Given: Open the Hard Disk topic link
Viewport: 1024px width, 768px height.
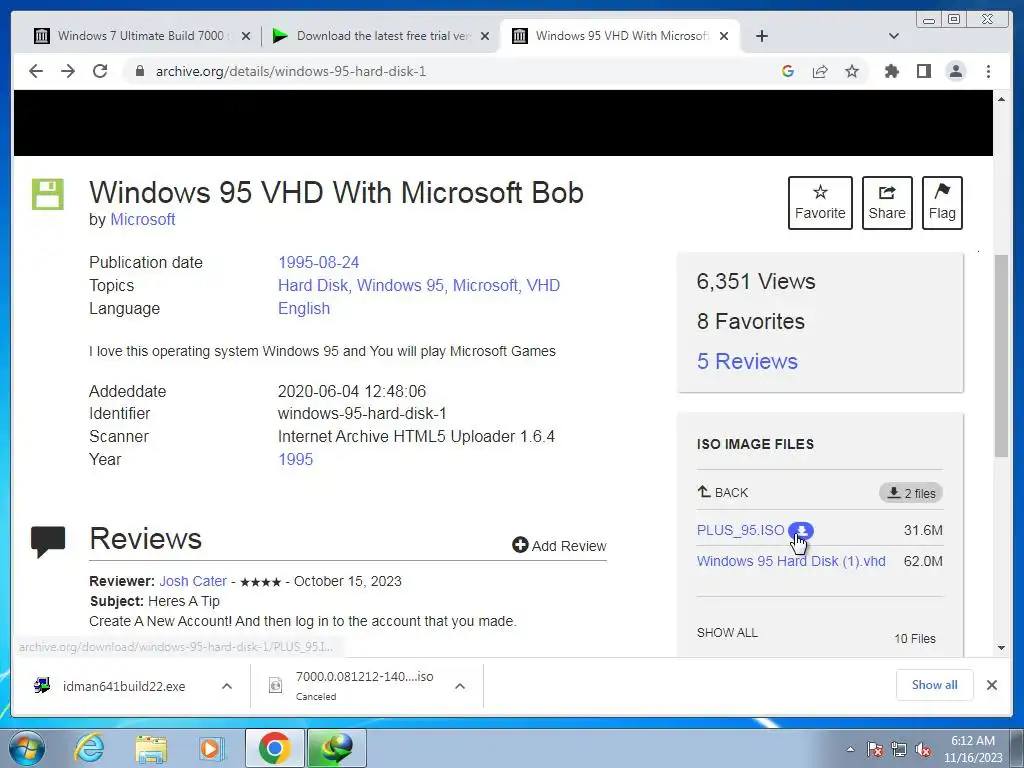Looking at the screenshot, I should pos(315,285).
